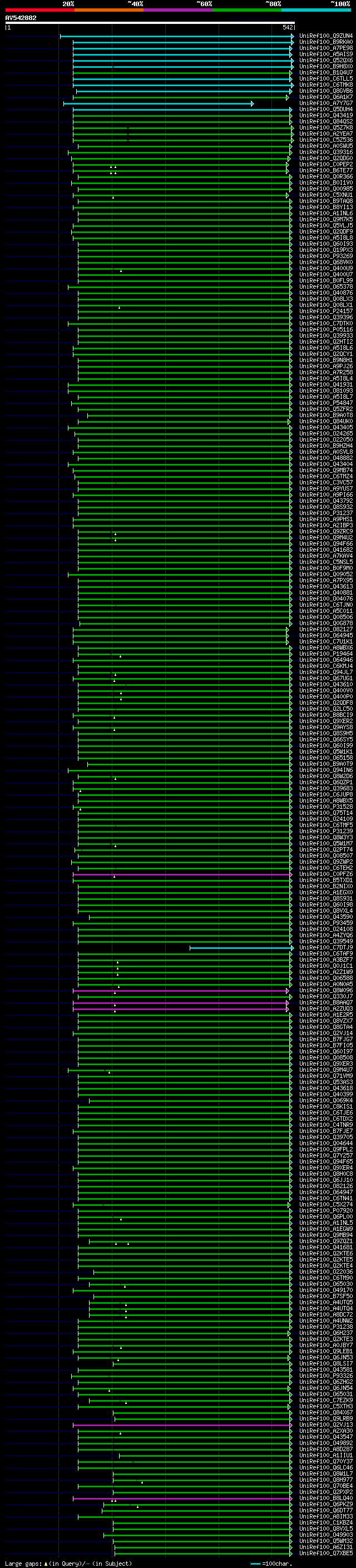Click the UniRef100_B8YI13 label
The image size is (356, 1568).
click(326, 207)
